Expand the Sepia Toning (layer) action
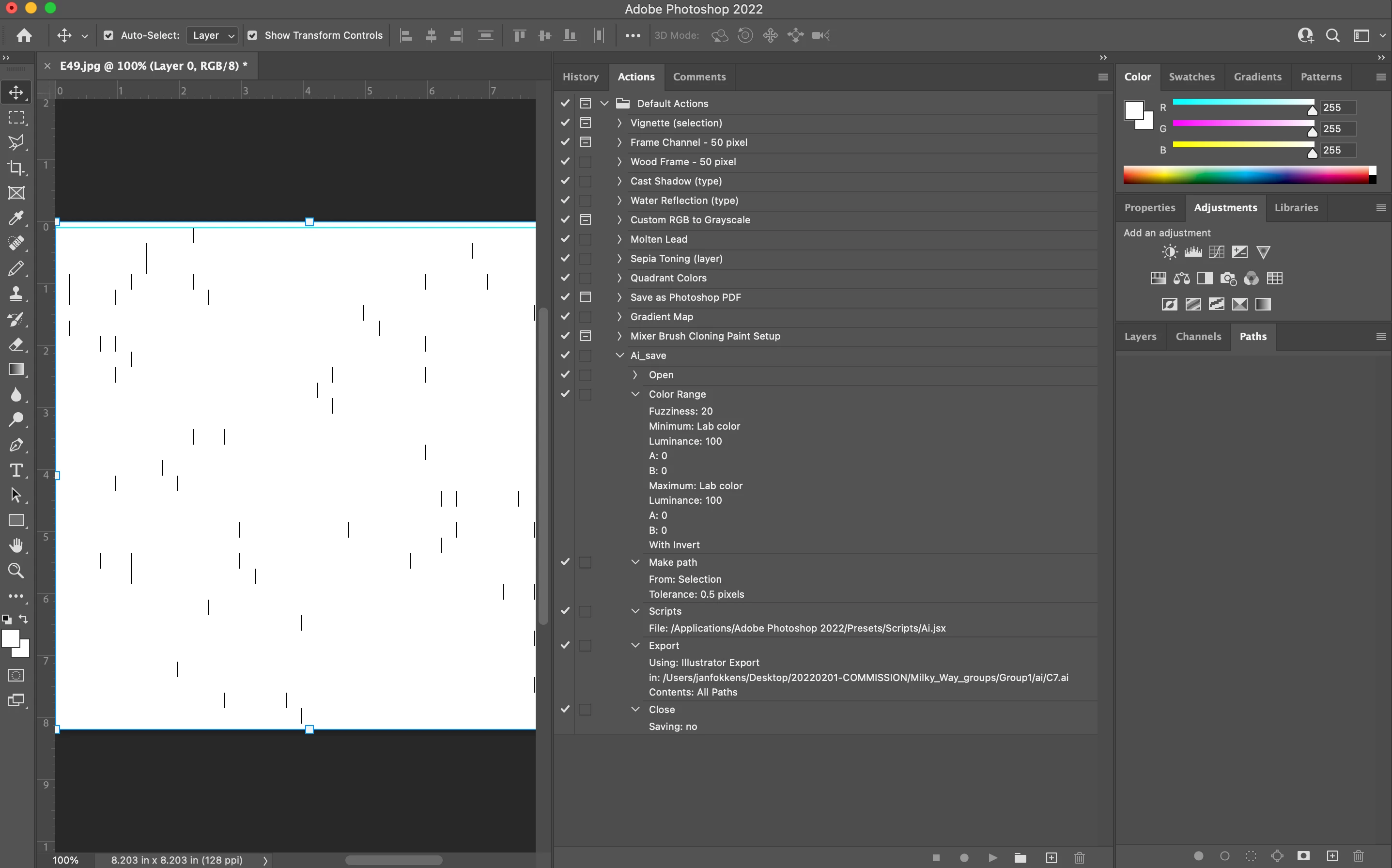This screenshot has height=868, width=1392. pyautogui.click(x=619, y=258)
